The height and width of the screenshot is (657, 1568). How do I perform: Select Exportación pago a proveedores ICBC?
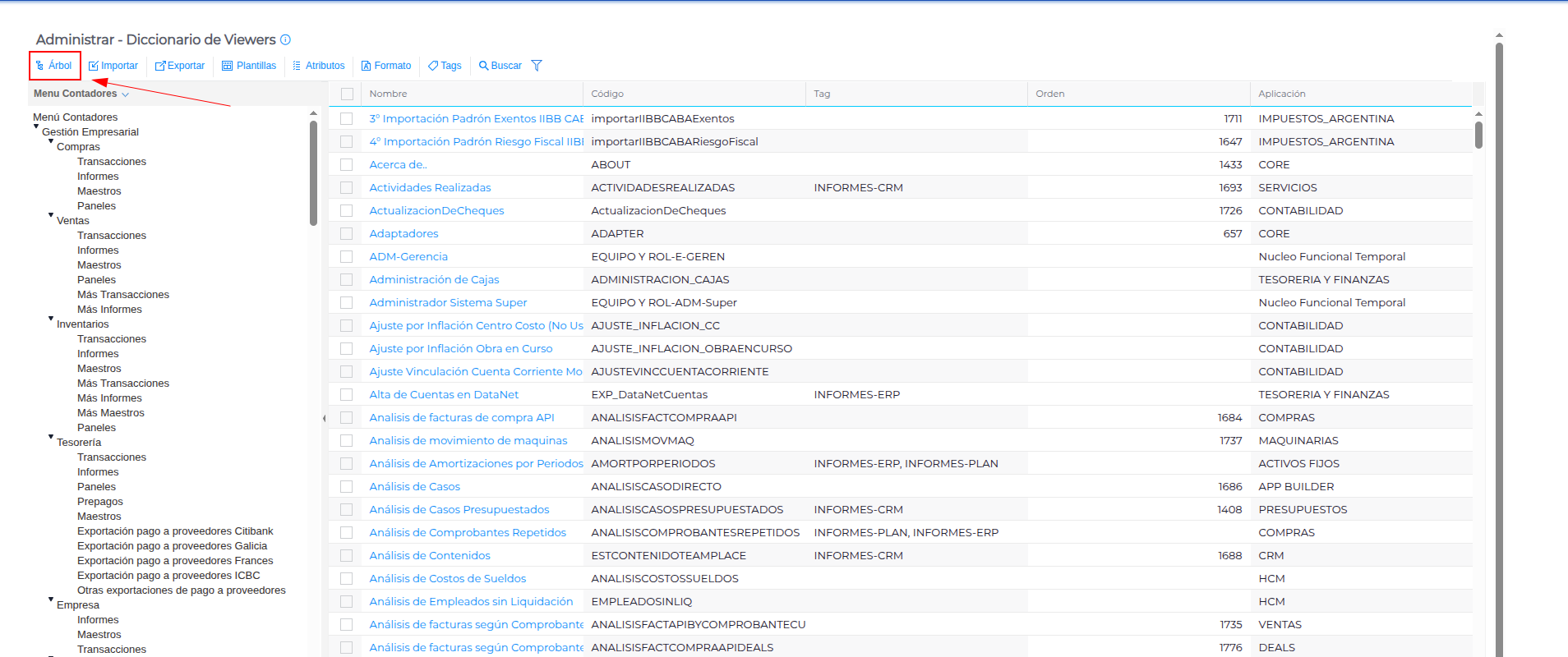(168, 576)
